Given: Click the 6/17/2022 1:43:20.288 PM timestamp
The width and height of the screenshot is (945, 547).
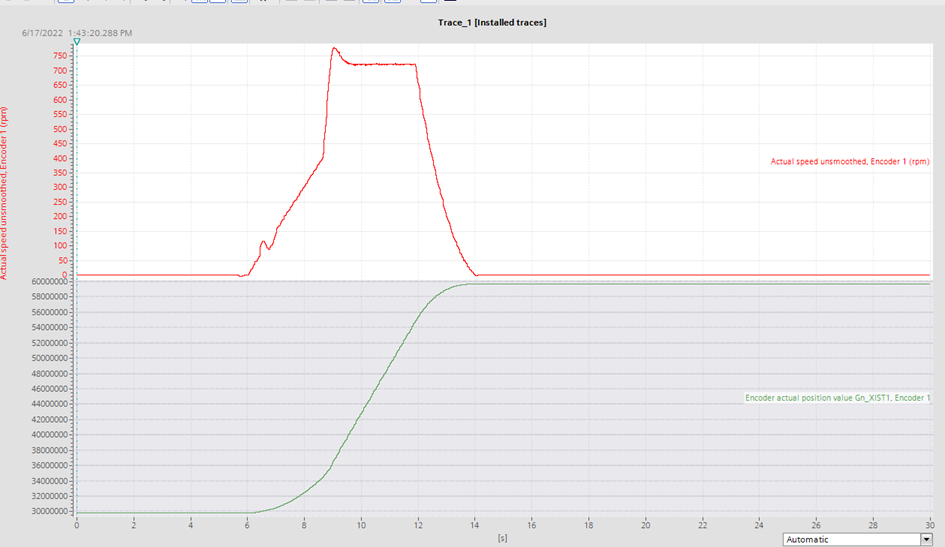Looking at the screenshot, I should pos(77,33).
